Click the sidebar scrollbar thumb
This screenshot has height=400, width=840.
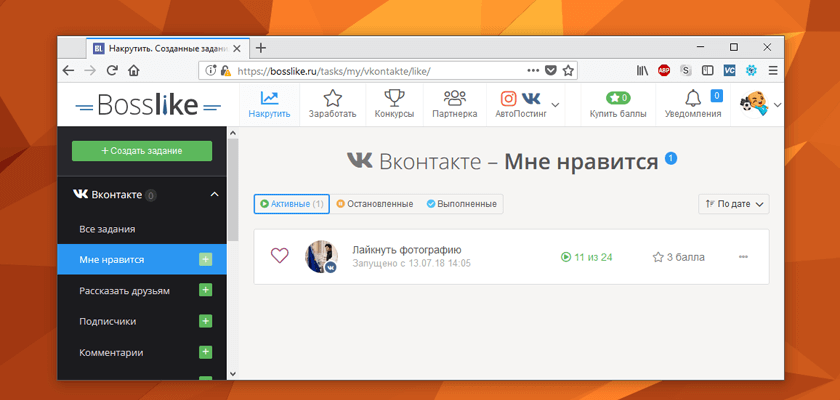click(232, 189)
